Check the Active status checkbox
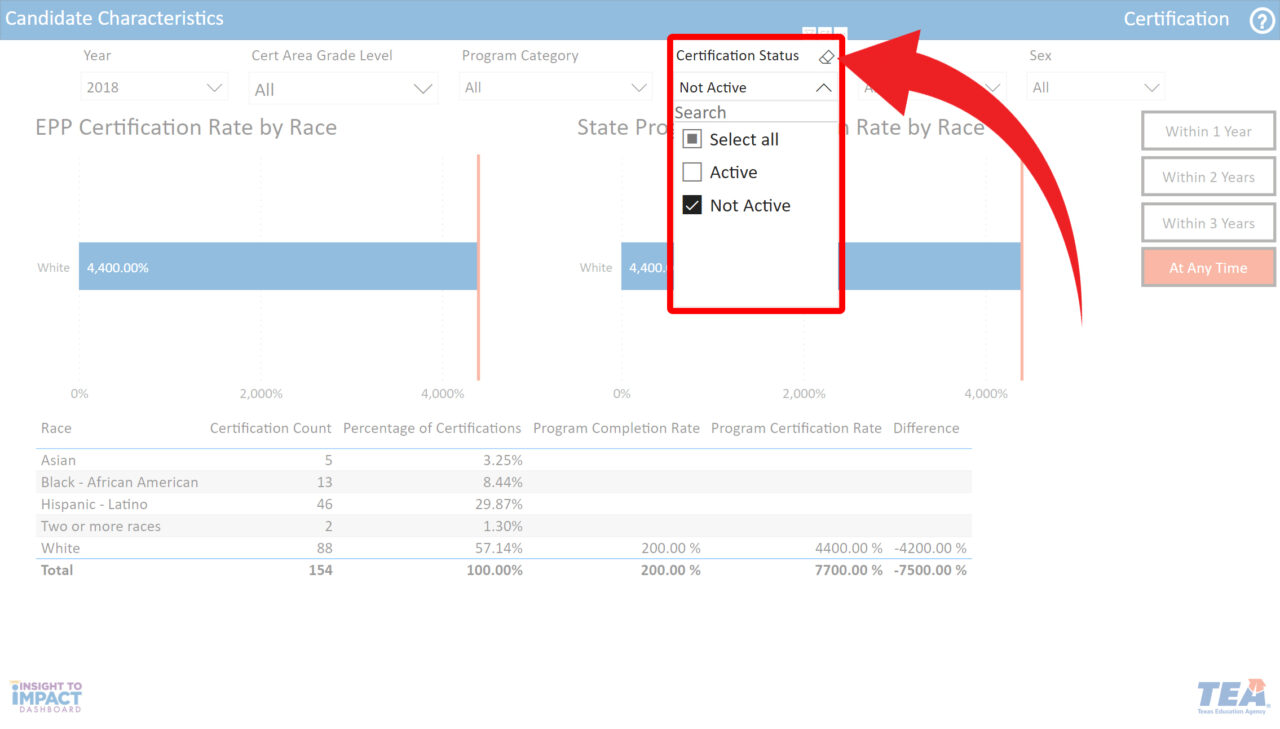Image resolution: width=1280 pixels, height=729 pixels. [692, 173]
